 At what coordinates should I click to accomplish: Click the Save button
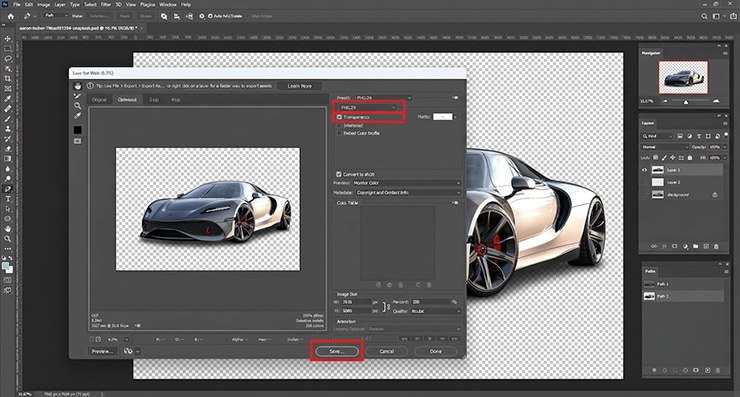point(336,351)
